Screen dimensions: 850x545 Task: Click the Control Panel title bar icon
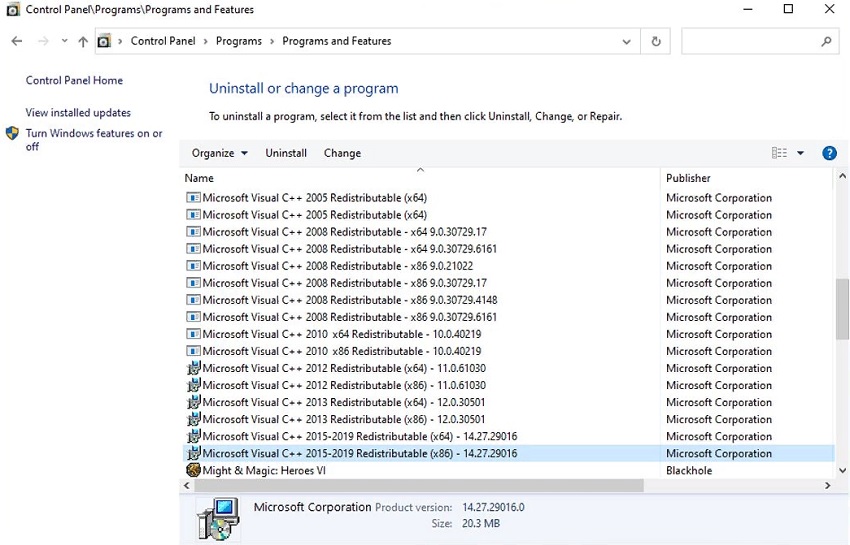pyautogui.click(x=12, y=9)
